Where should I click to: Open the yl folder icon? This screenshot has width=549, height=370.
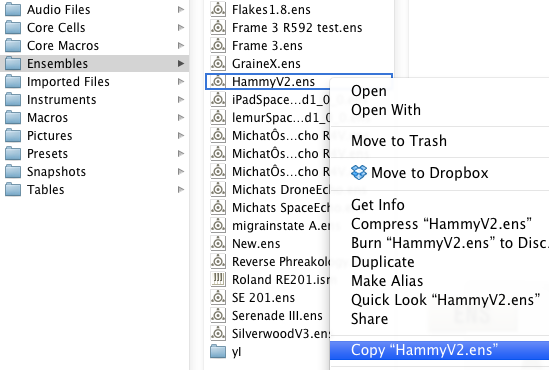click(x=218, y=351)
